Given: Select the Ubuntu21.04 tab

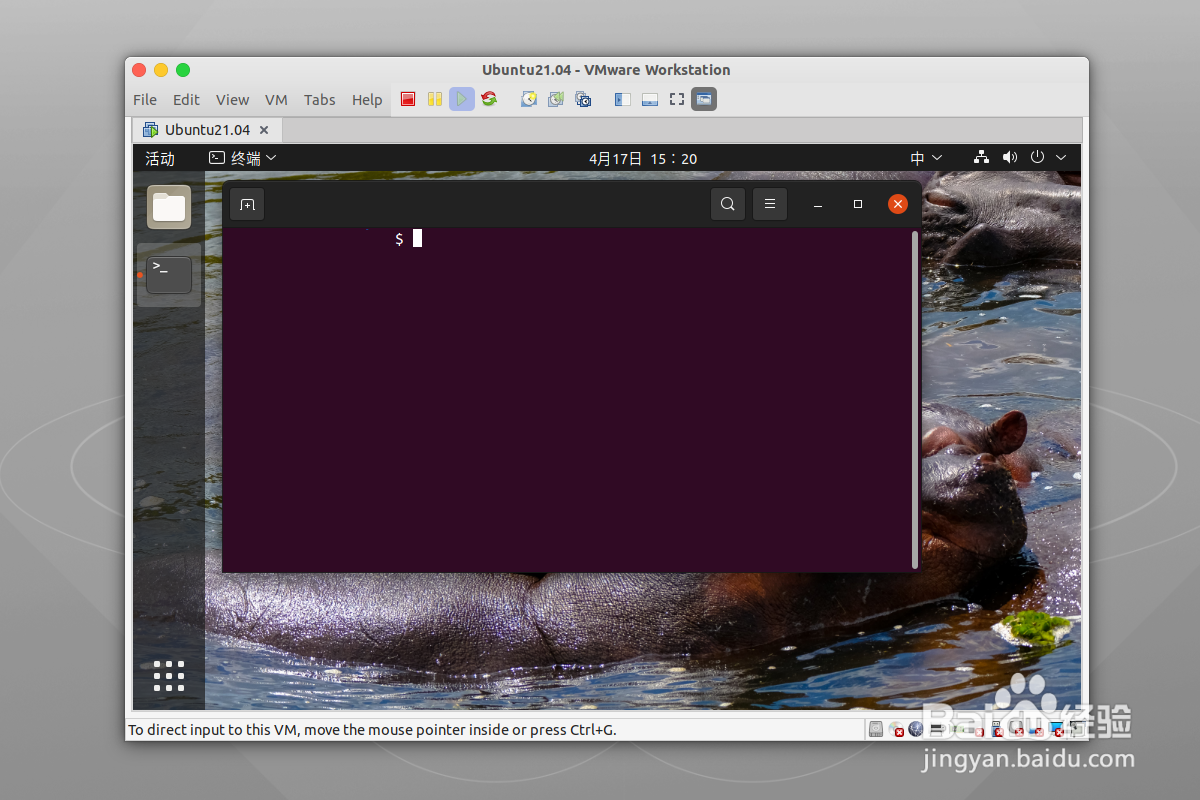Looking at the screenshot, I should [x=207, y=129].
